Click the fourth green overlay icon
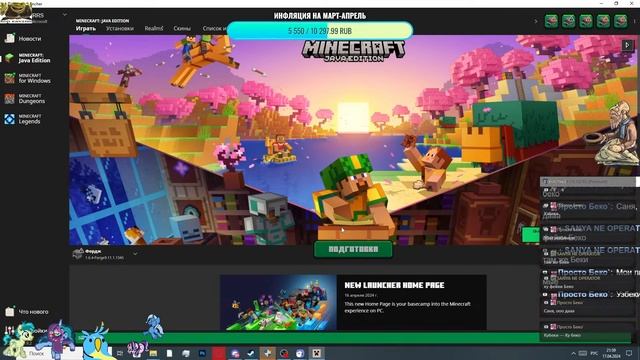Screen dimensions: 640x360 point(603,21)
